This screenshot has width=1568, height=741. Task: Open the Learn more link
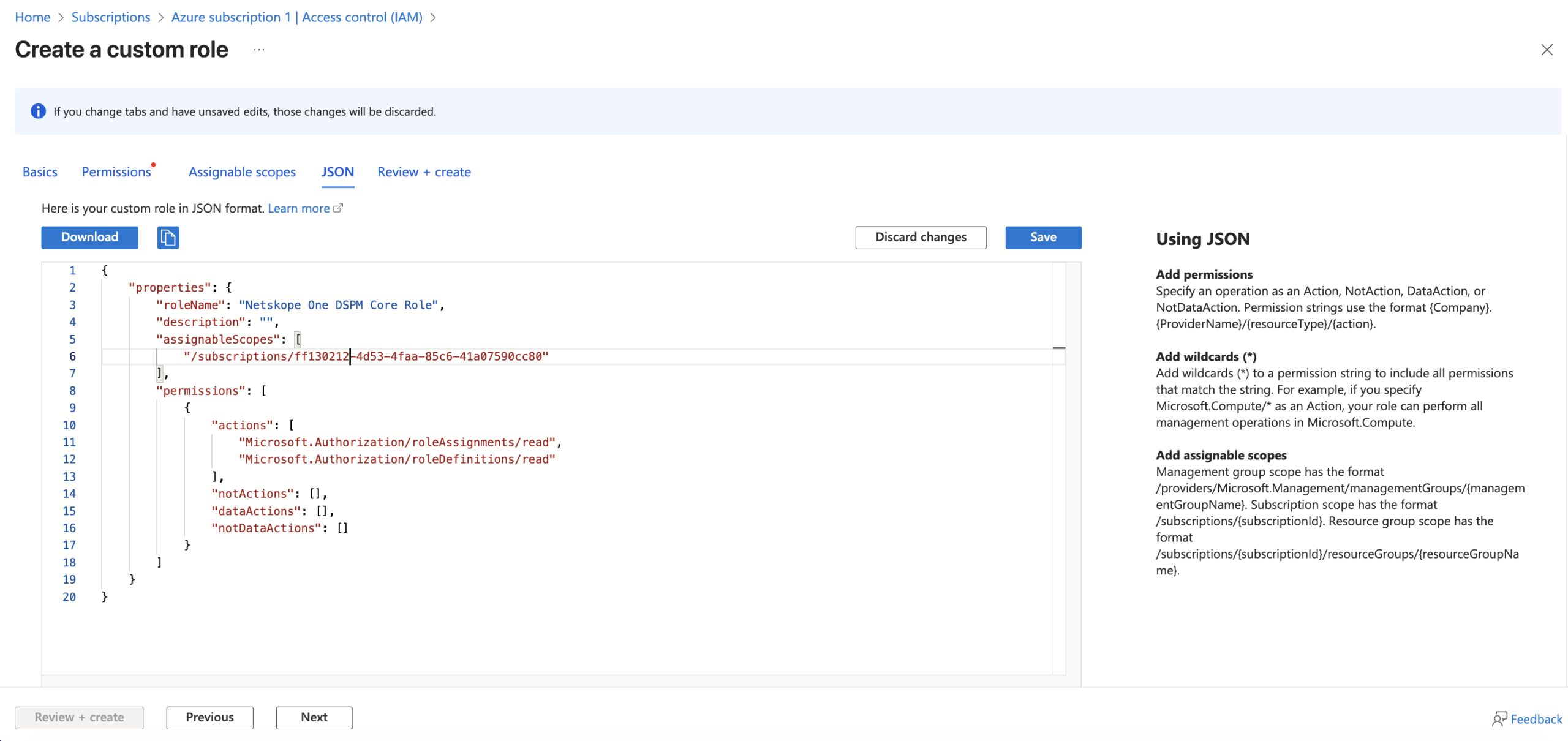[305, 208]
